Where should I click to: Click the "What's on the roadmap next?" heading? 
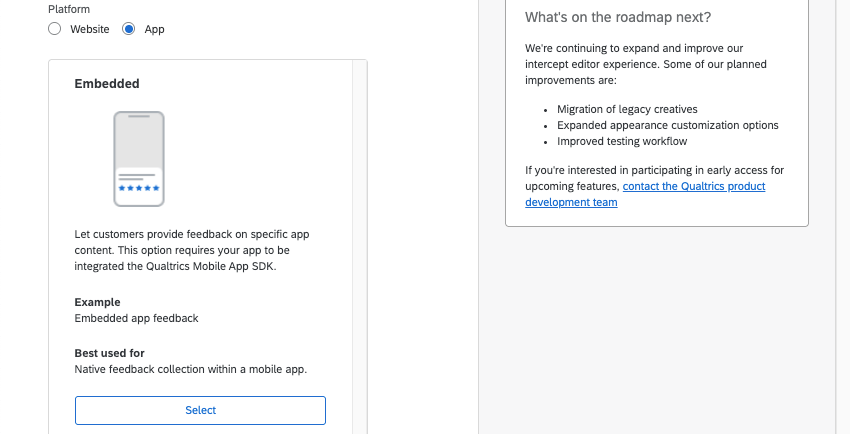click(625, 18)
